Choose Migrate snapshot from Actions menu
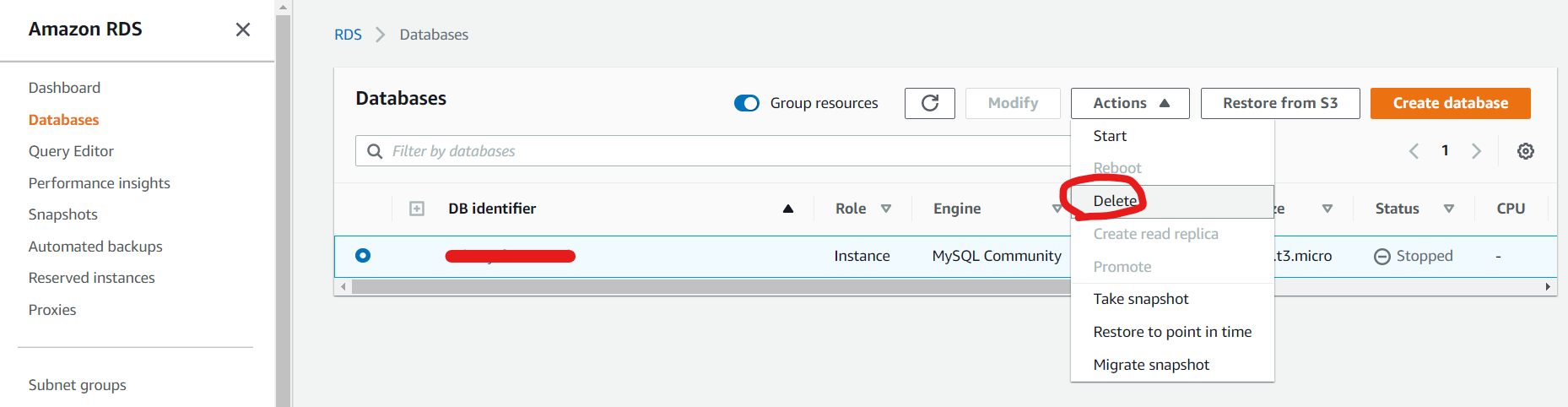Image resolution: width=1568 pixels, height=407 pixels. 1172,365
